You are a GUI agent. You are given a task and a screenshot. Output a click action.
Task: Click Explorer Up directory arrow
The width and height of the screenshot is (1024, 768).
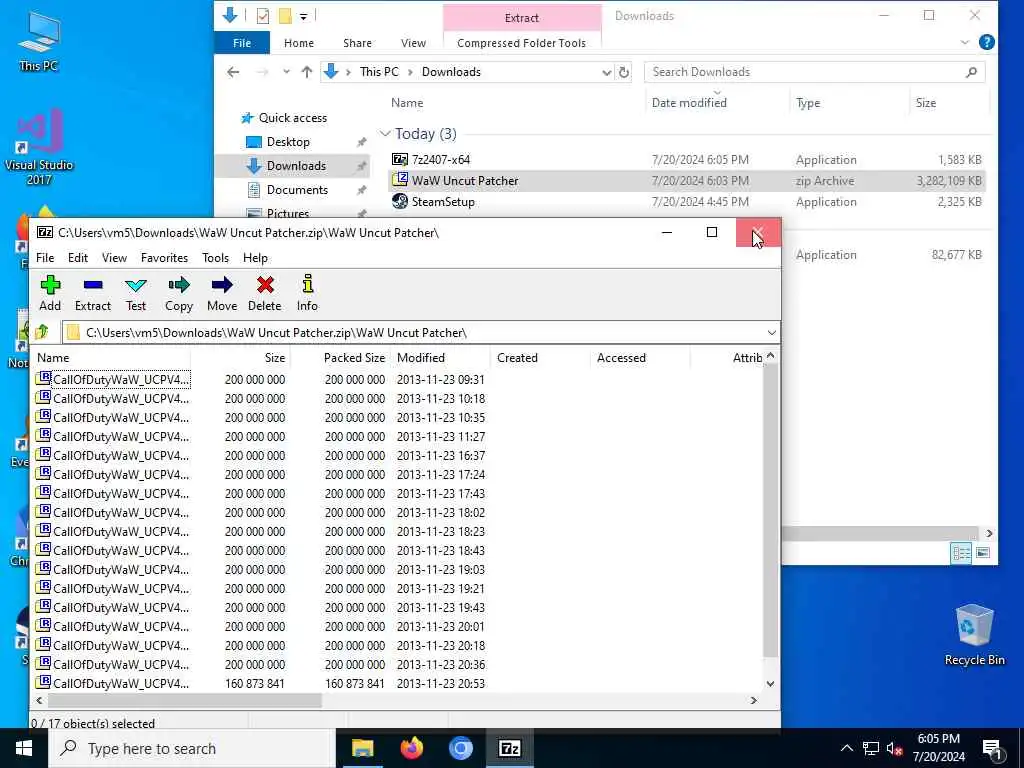point(306,72)
